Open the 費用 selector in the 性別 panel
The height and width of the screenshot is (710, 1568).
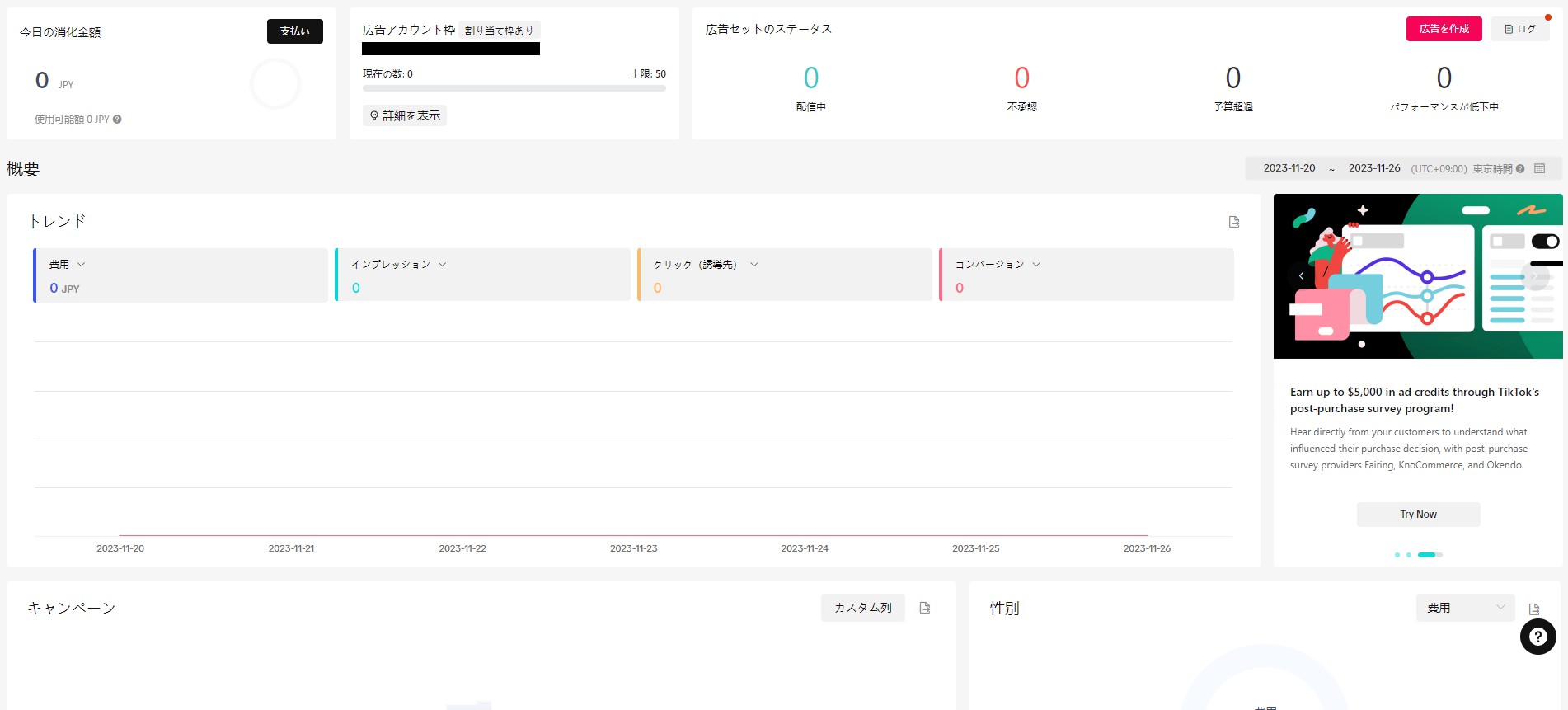pos(1465,608)
